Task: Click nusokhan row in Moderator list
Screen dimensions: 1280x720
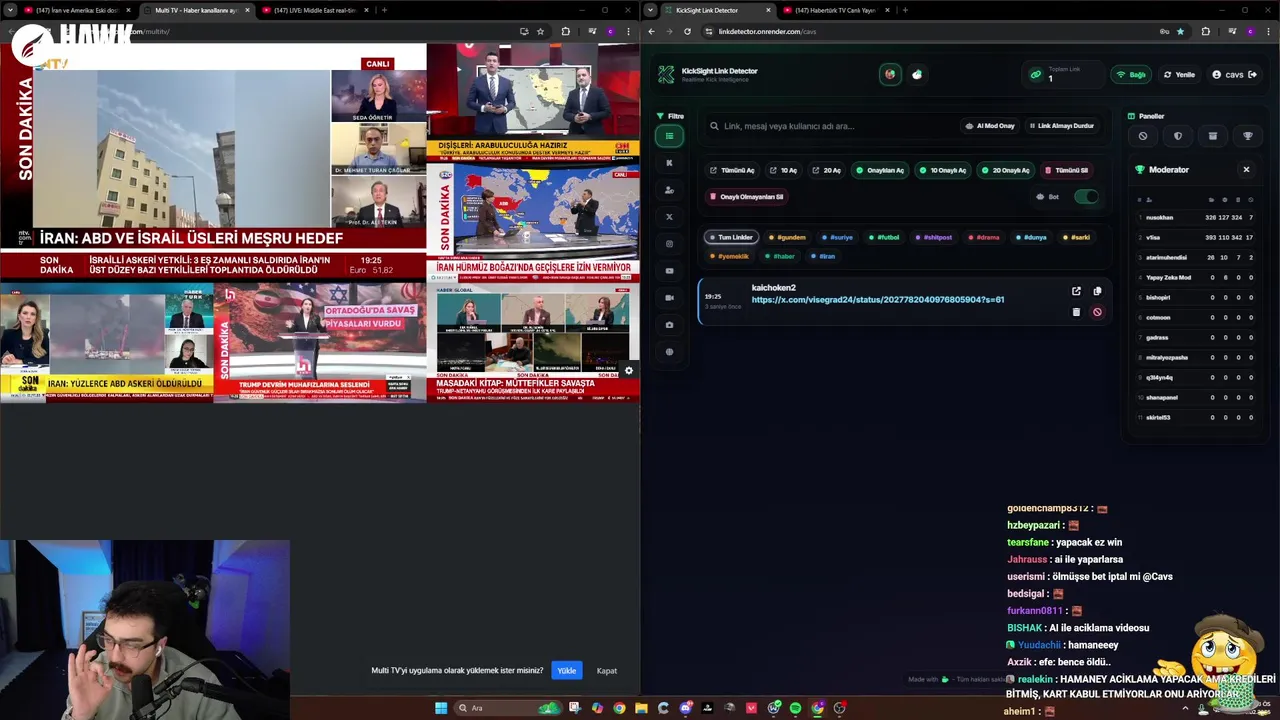Action: pos(1196,217)
